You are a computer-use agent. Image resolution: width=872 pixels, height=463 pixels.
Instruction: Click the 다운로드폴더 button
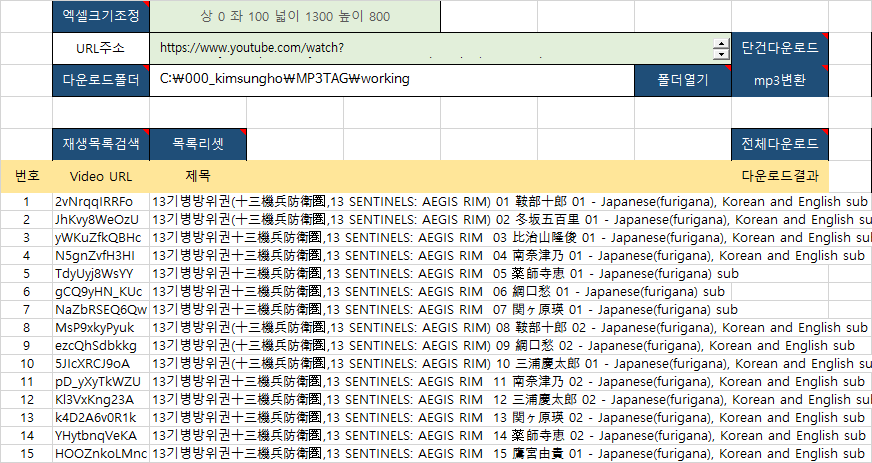click(x=101, y=80)
